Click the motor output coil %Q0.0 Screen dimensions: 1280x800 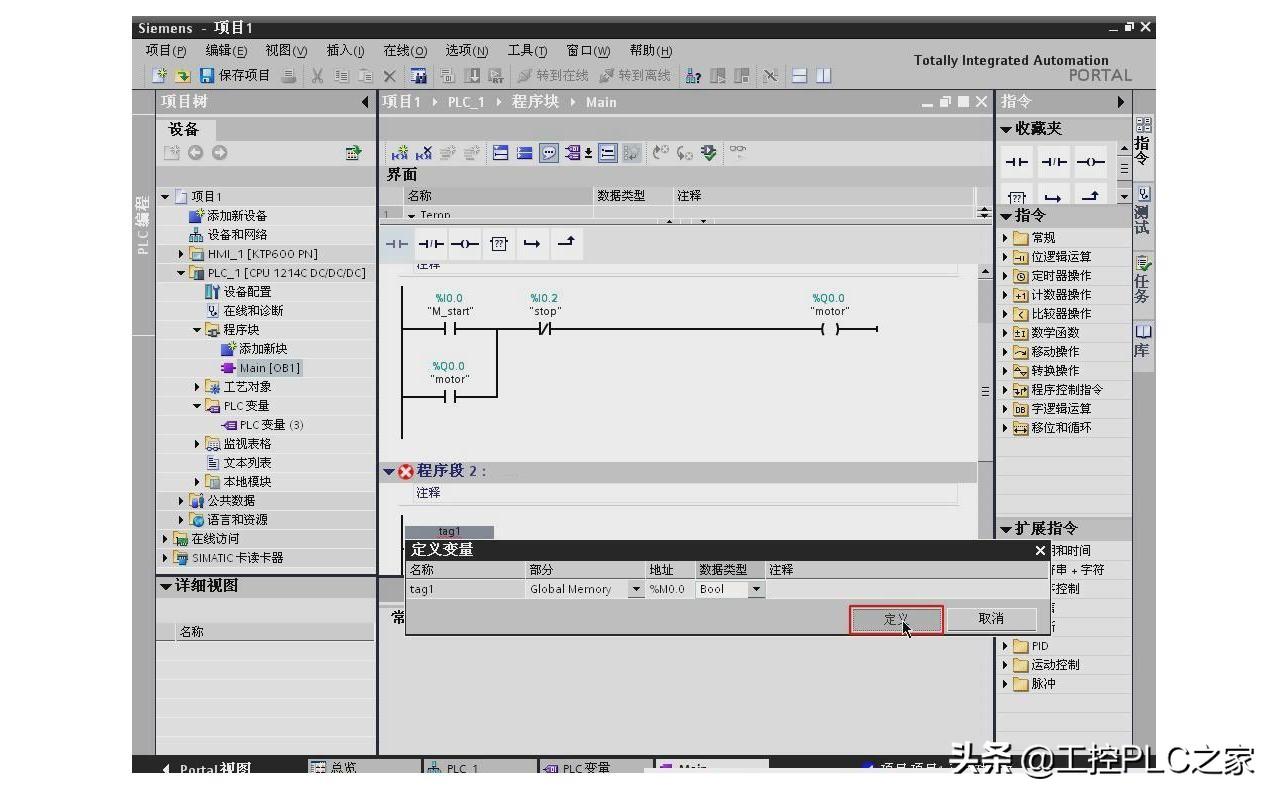(830, 329)
